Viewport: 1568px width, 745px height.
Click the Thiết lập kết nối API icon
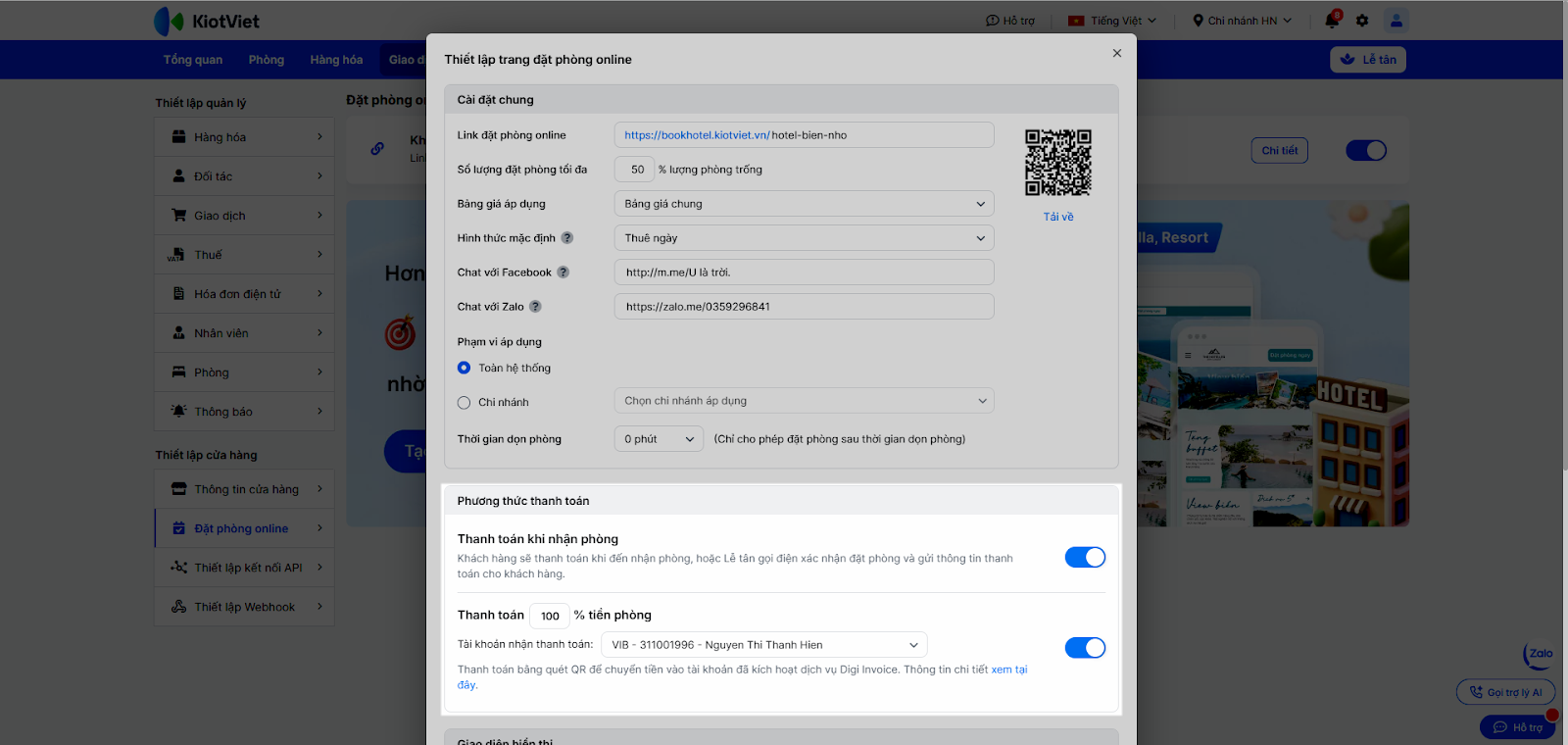tap(178, 568)
